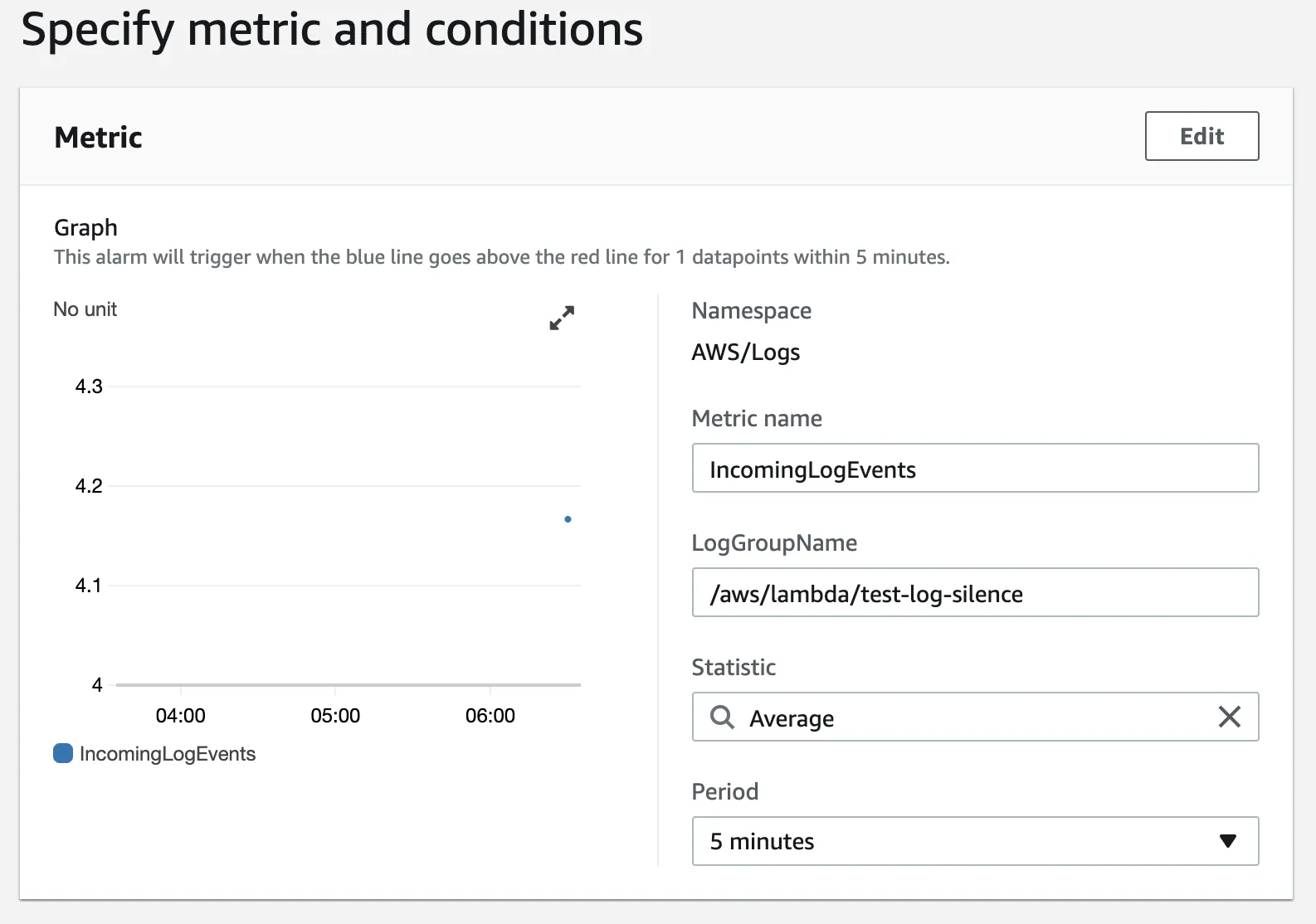Click the No unit axis label
This screenshot has width=1316, height=924.
pos(85,309)
